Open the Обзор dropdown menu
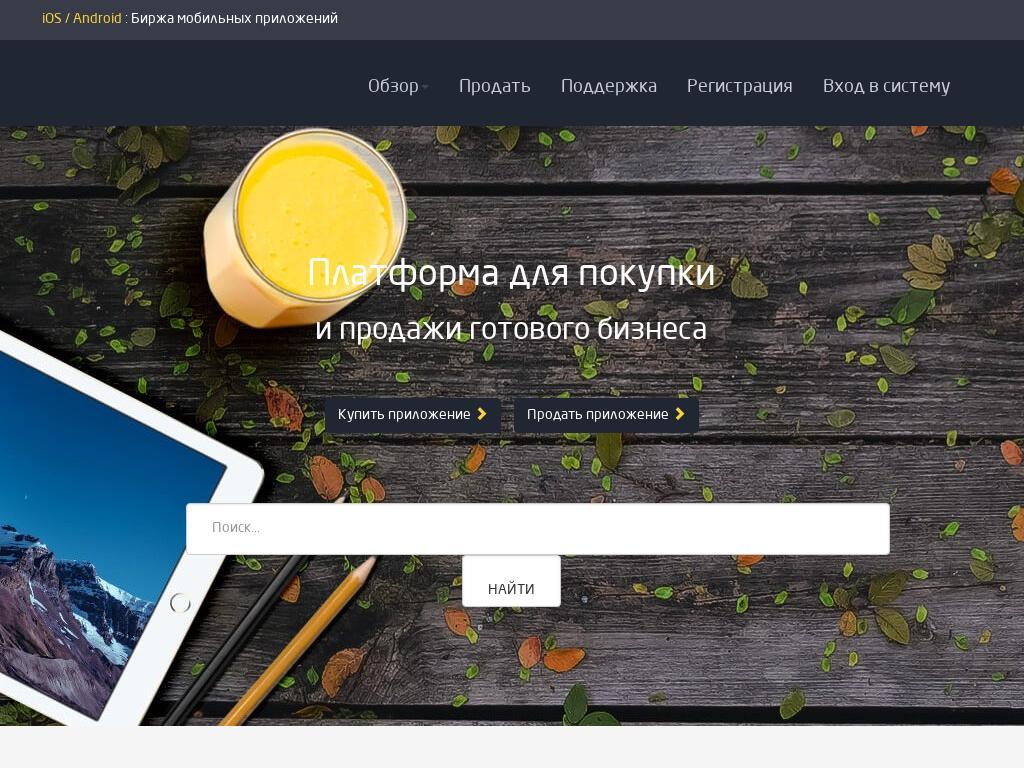Screen dimensions: 1024x768 click(x=398, y=86)
